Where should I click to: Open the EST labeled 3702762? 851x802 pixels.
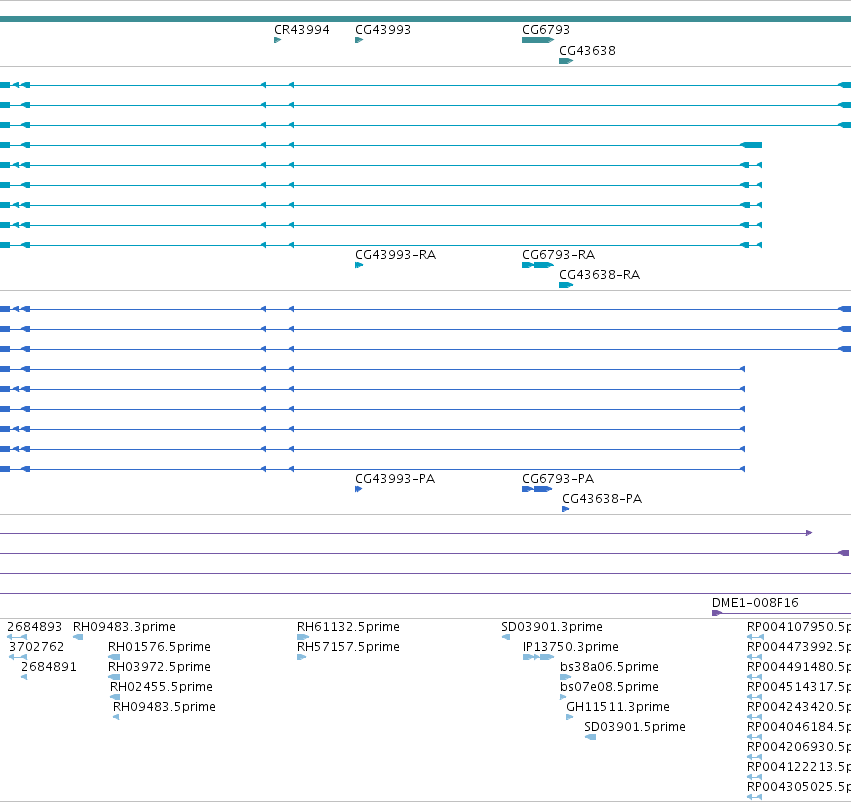pyautogui.click(x=36, y=647)
